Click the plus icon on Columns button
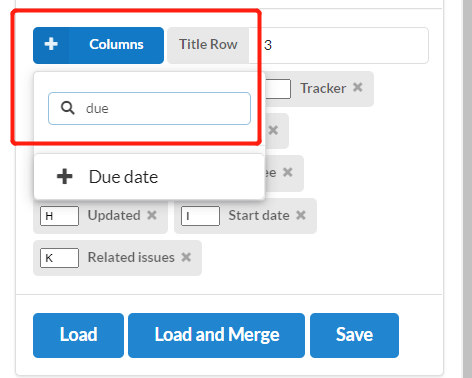Screen dimensions: 472x378 pos(51,44)
